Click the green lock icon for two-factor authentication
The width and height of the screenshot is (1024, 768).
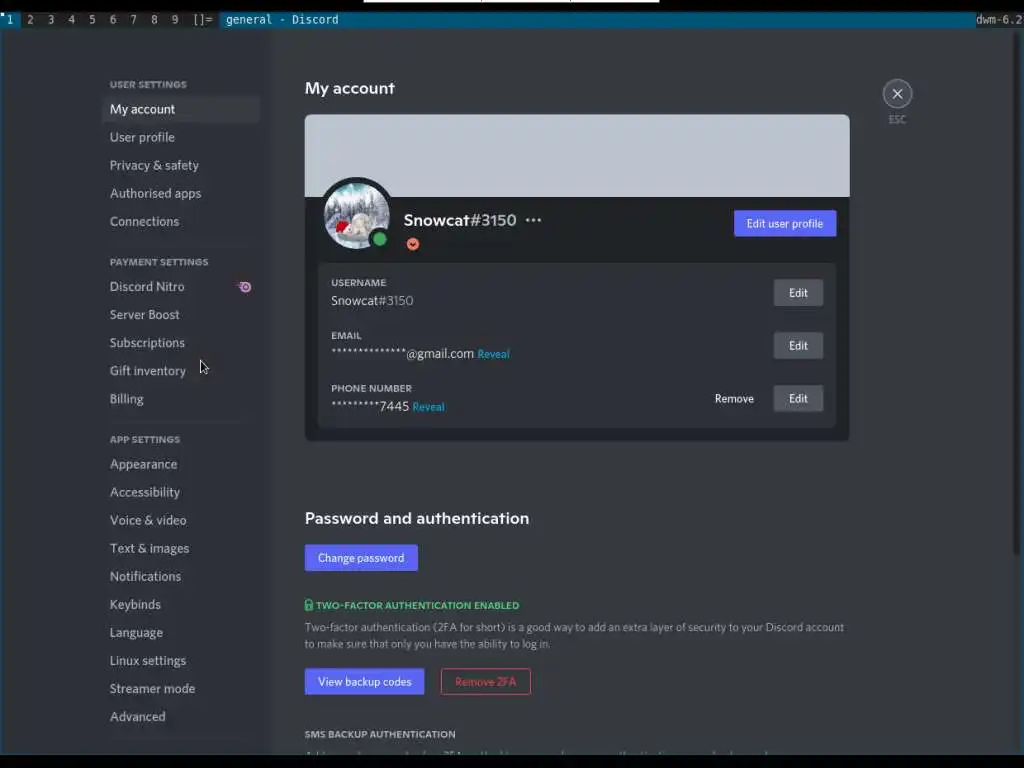[309, 605]
